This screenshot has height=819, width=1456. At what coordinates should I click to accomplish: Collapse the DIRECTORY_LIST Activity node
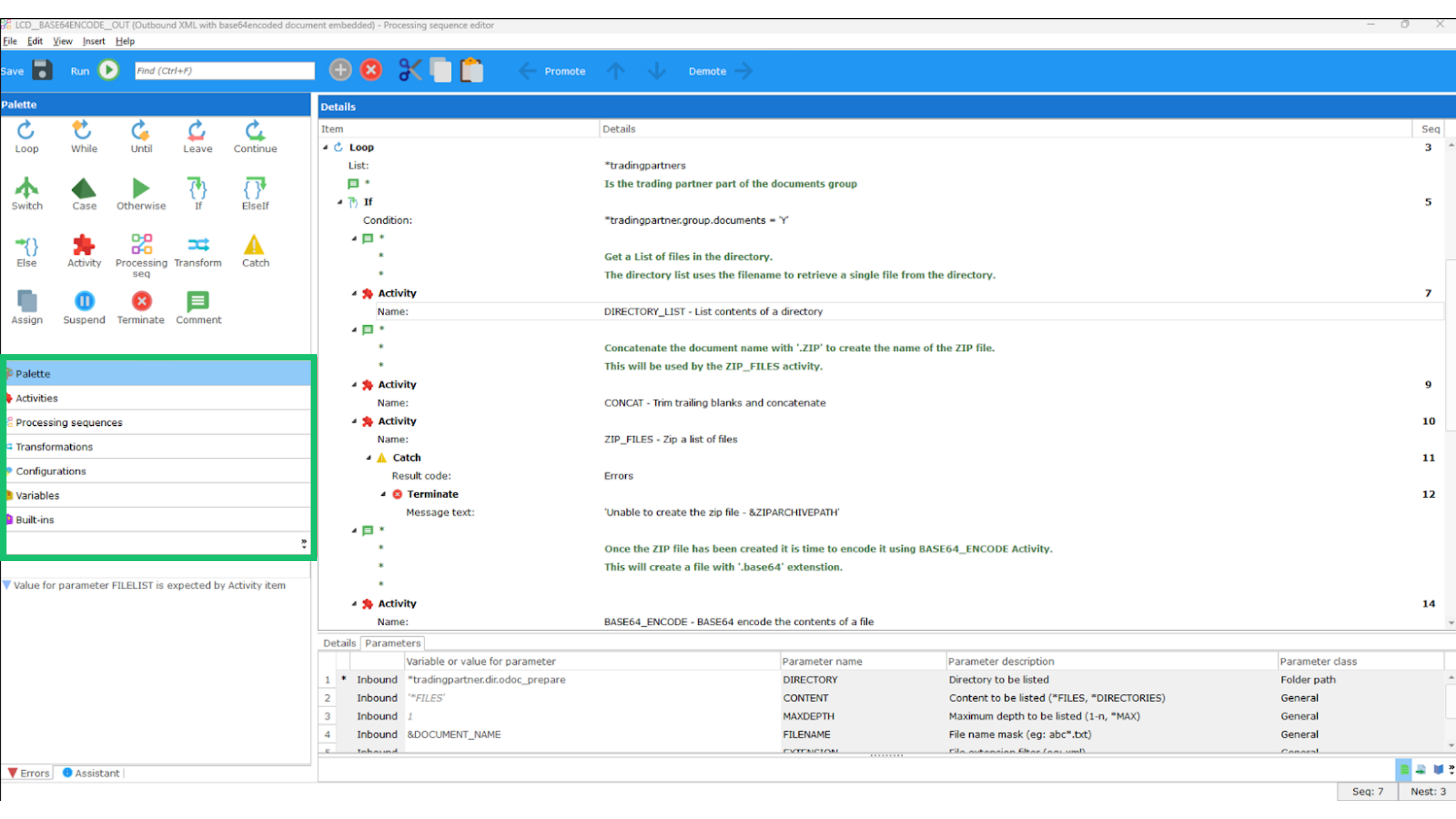coord(354,294)
